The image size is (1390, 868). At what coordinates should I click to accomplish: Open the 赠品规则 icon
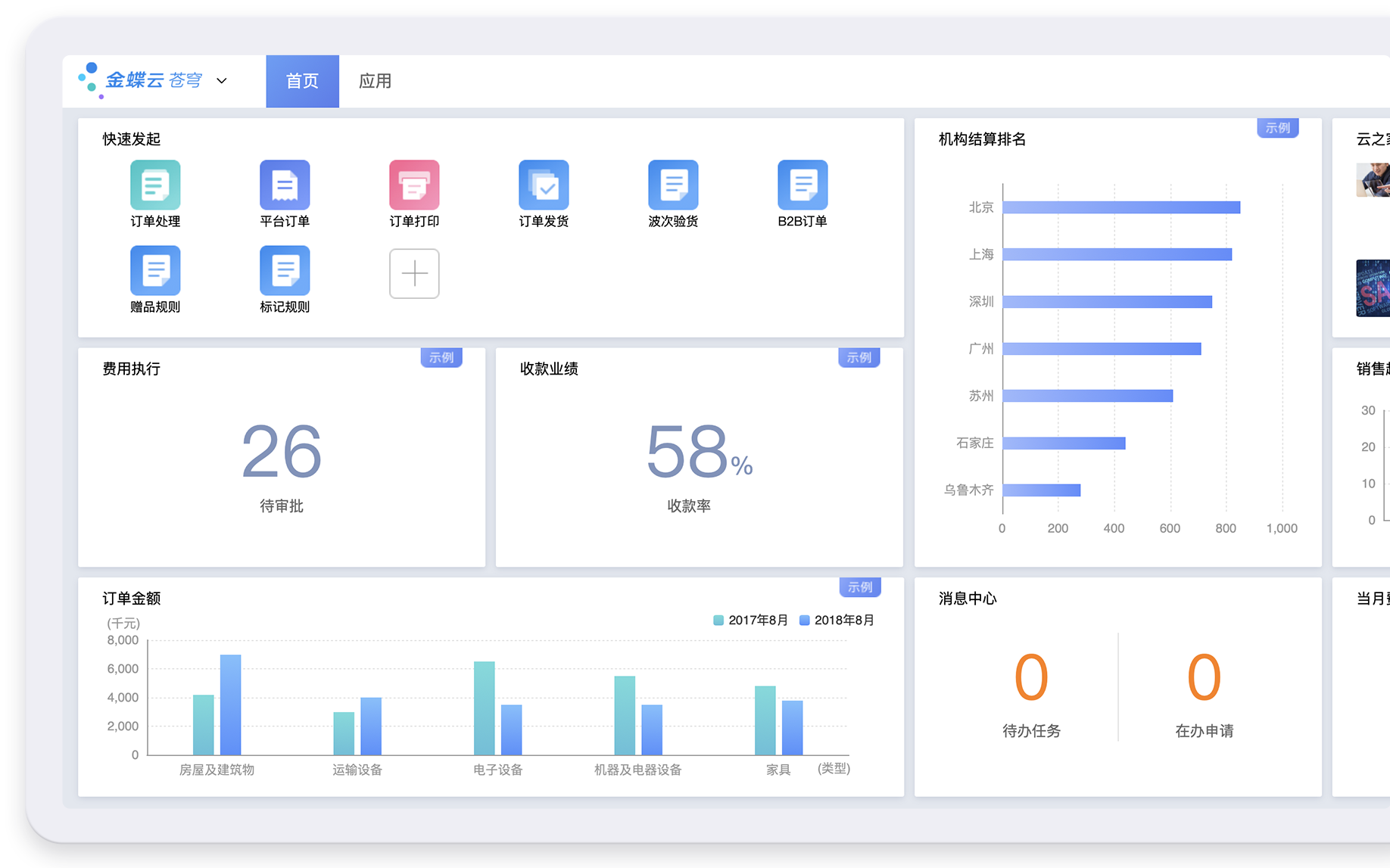click(x=155, y=271)
